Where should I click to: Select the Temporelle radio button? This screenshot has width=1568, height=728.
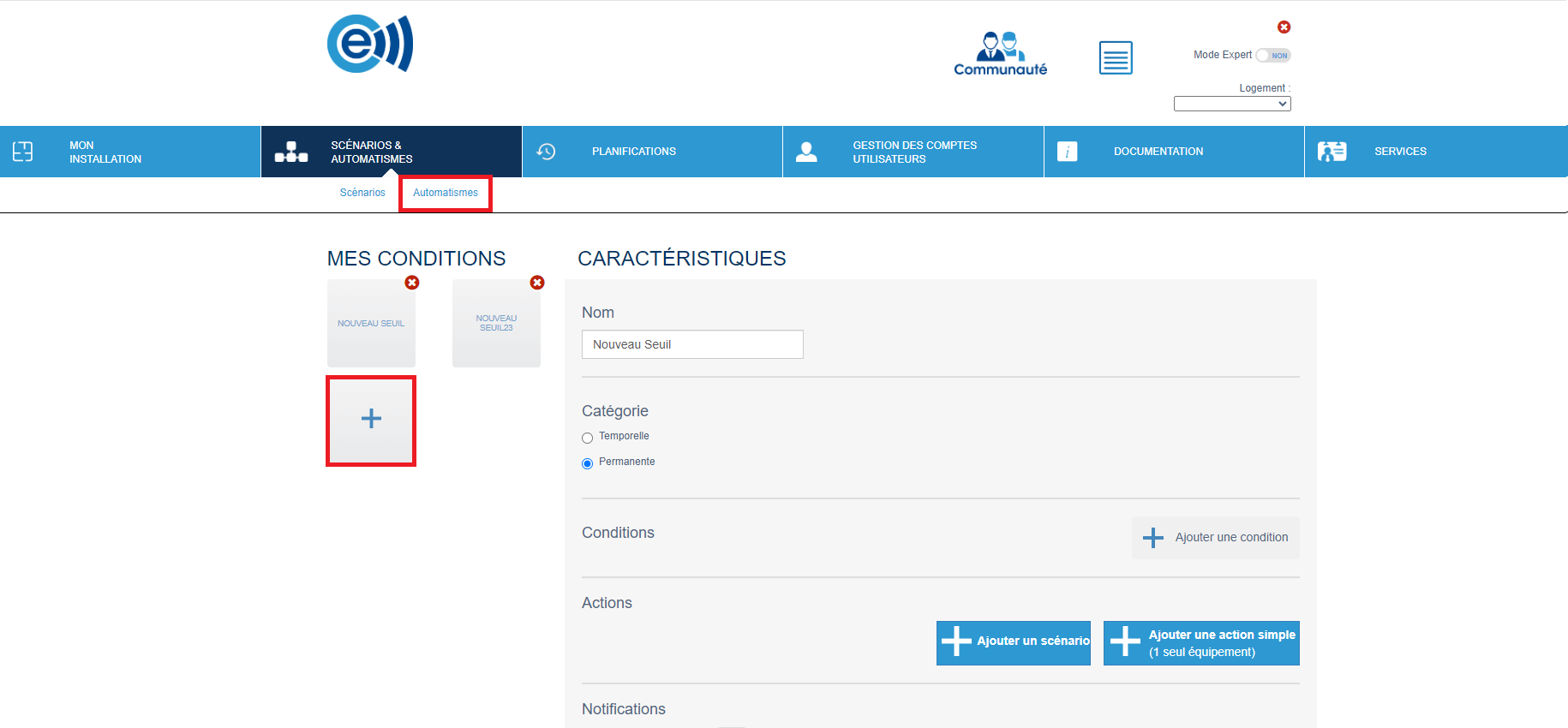(587, 438)
